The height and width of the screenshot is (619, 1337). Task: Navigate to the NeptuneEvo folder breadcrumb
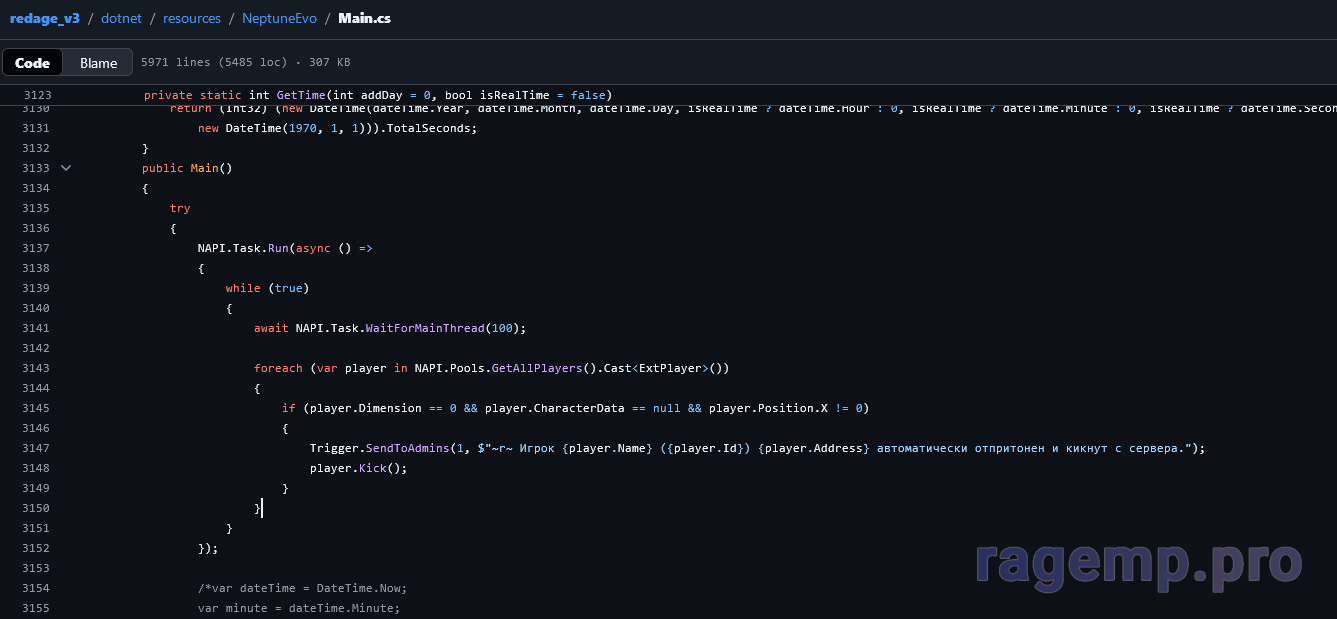(x=278, y=18)
